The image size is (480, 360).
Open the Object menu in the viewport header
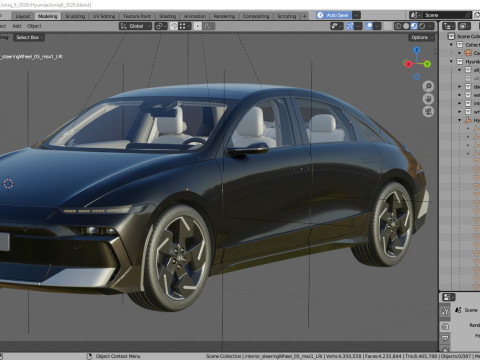tap(34, 26)
